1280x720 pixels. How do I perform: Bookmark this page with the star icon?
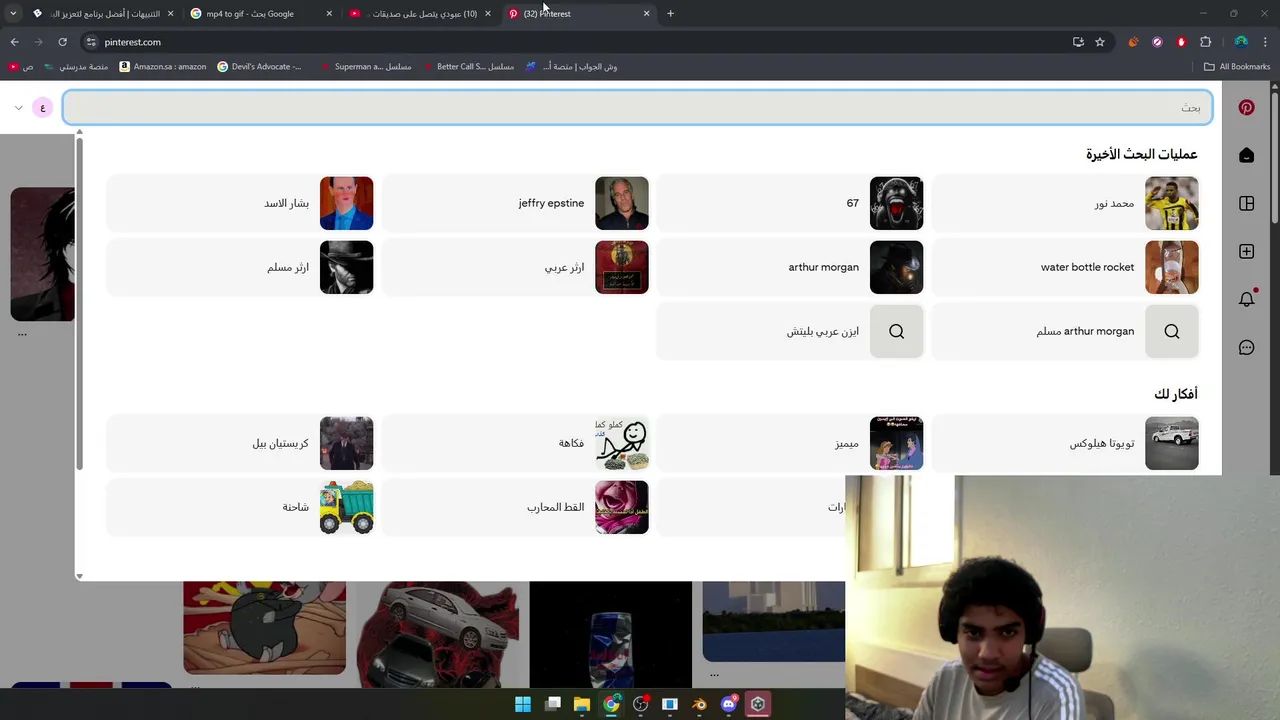[1100, 42]
